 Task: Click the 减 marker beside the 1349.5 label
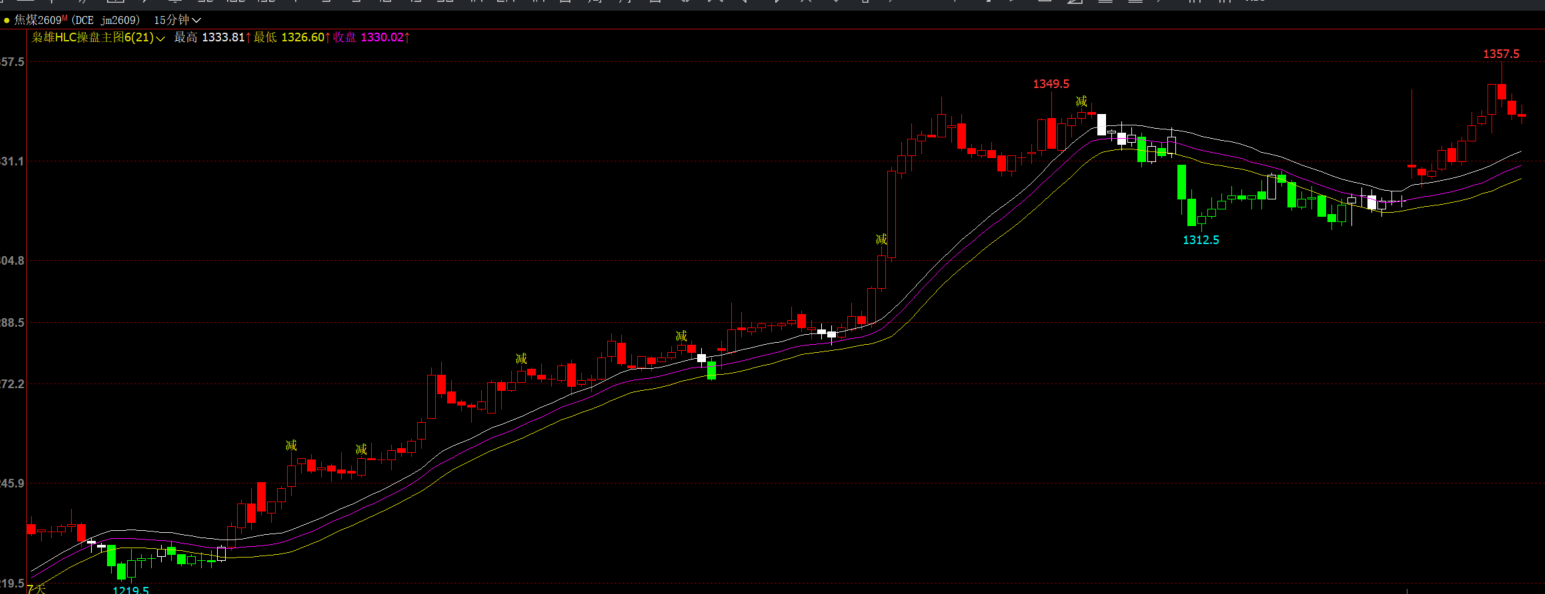click(1081, 101)
